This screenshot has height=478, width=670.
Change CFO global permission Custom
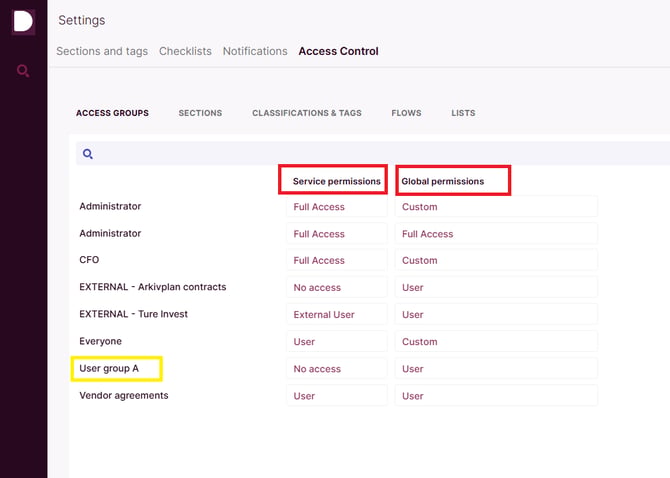coord(496,261)
